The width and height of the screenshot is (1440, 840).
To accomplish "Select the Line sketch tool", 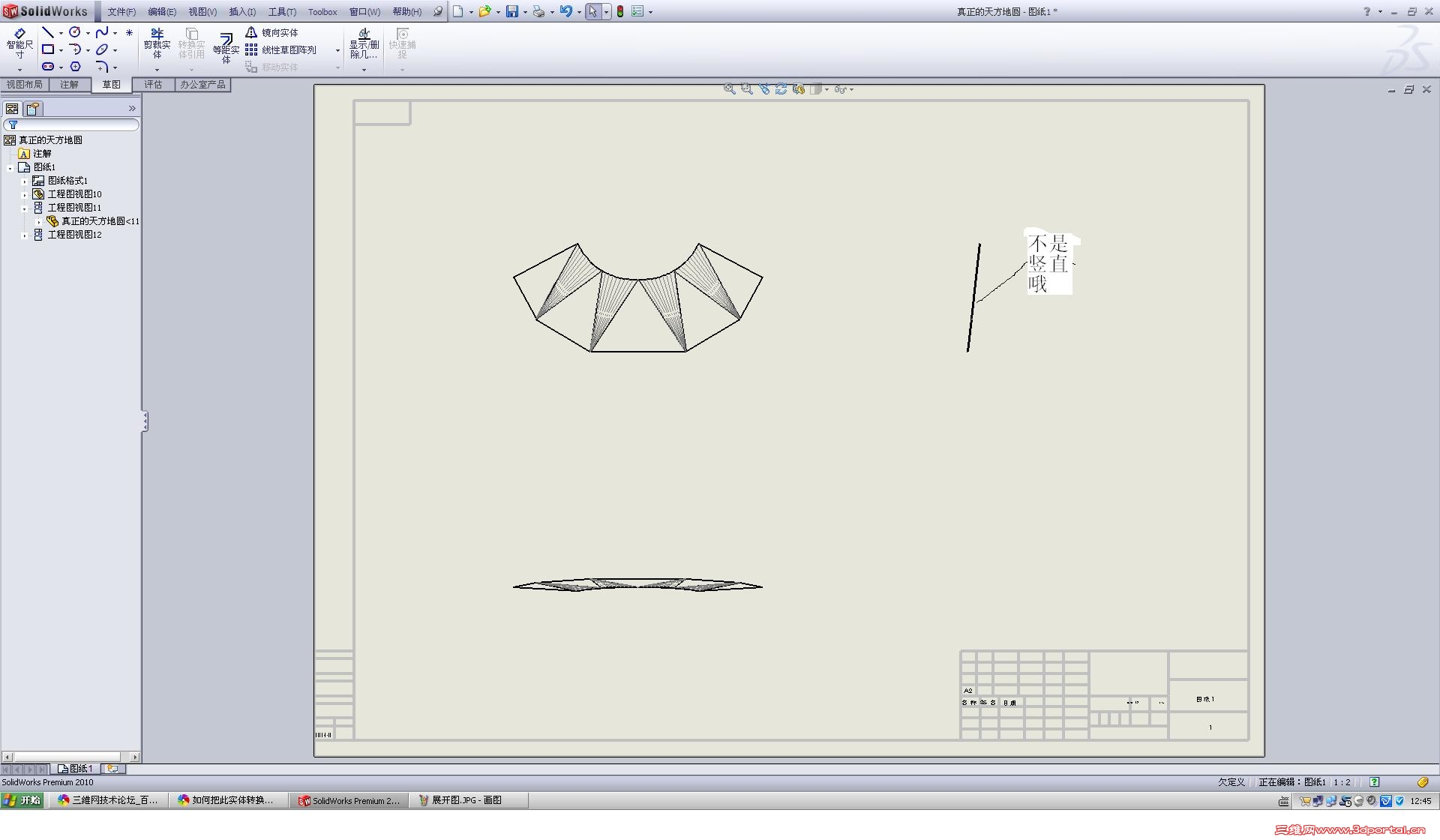I will click(48, 32).
